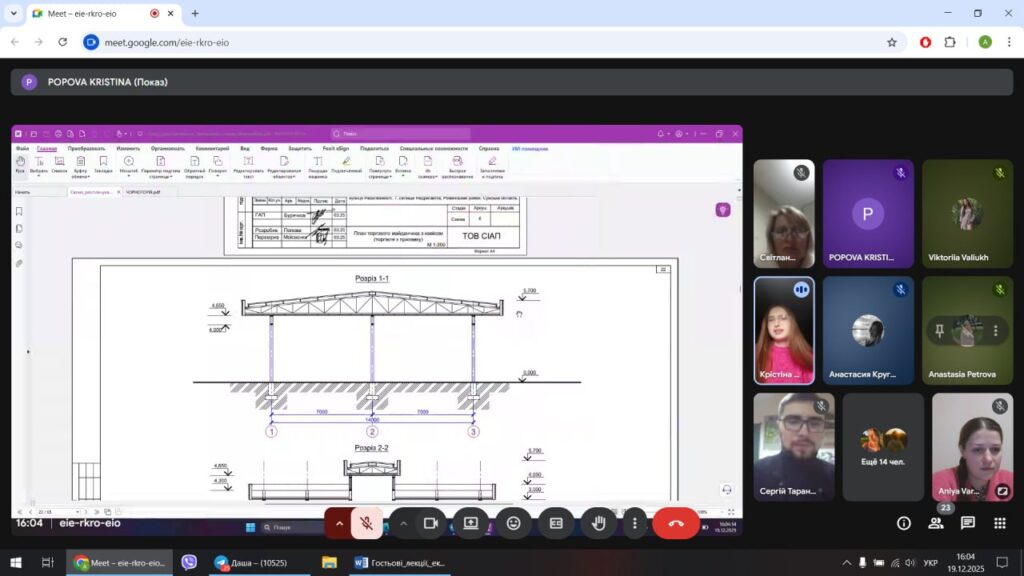The height and width of the screenshot is (576, 1024).
Task: Turn on captions button
Action: click(x=556, y=523)
